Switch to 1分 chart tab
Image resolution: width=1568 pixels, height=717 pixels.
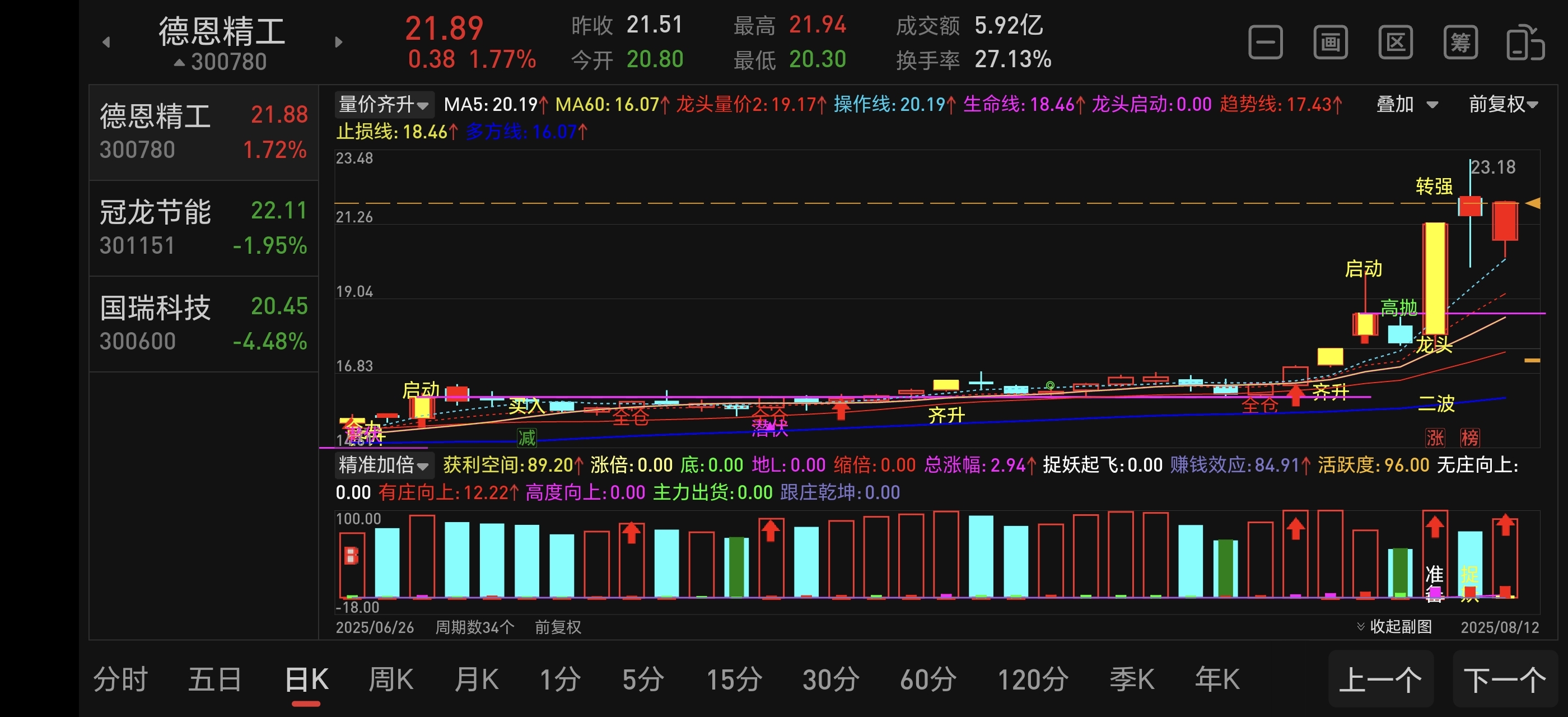[x=560, y=679]
